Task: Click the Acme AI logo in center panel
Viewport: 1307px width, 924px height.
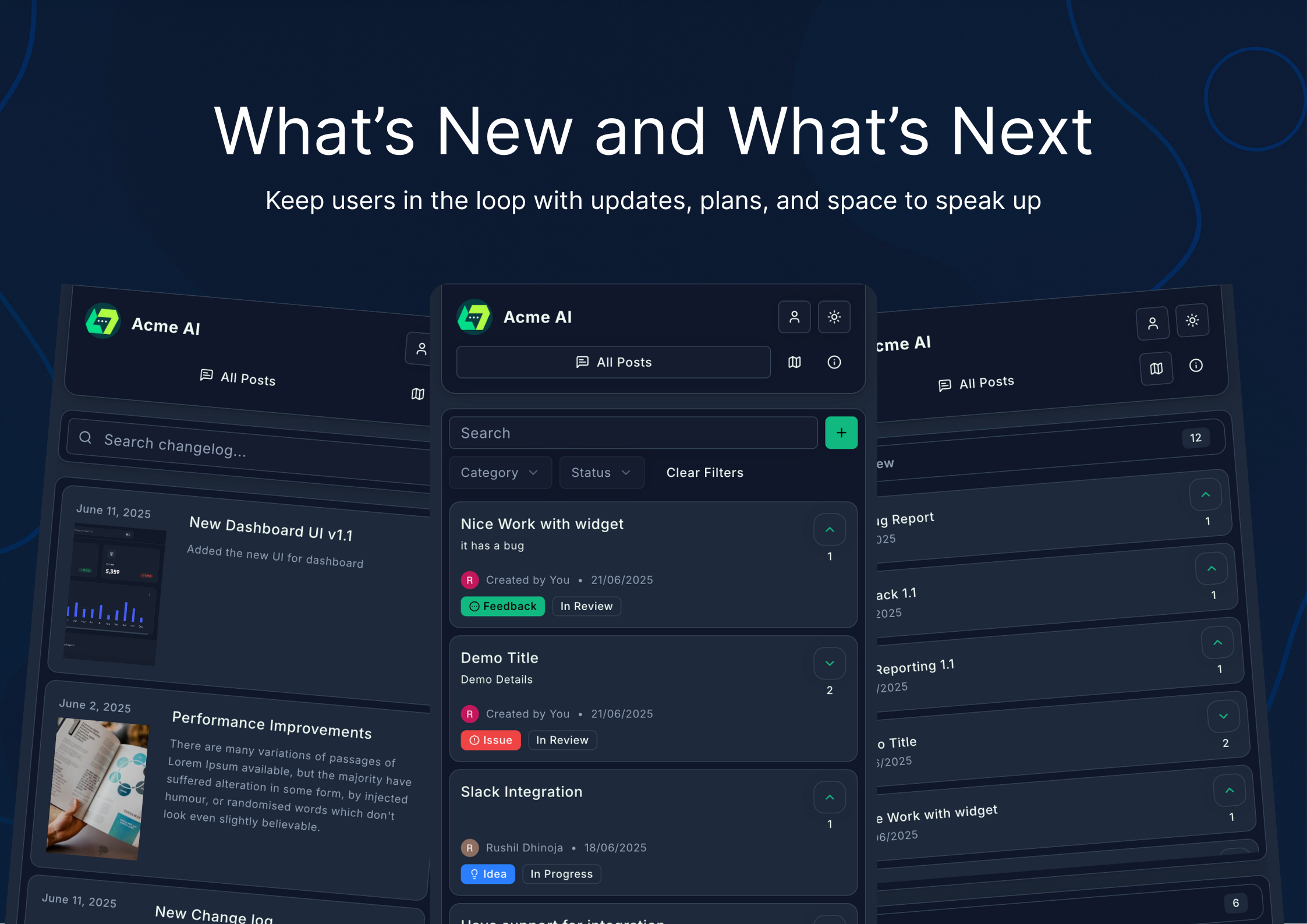Action: (x=474, y=317)
